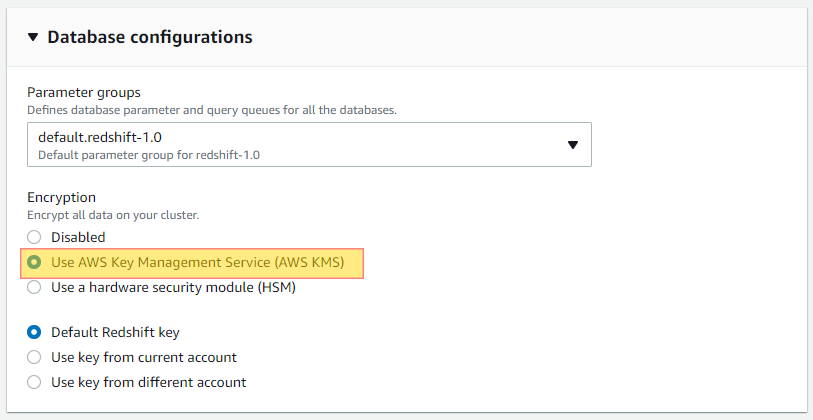The width and height of the screenshot is (813, 420).
Task: Choose Use key from current account radio circle
Action: click(34, 357)
